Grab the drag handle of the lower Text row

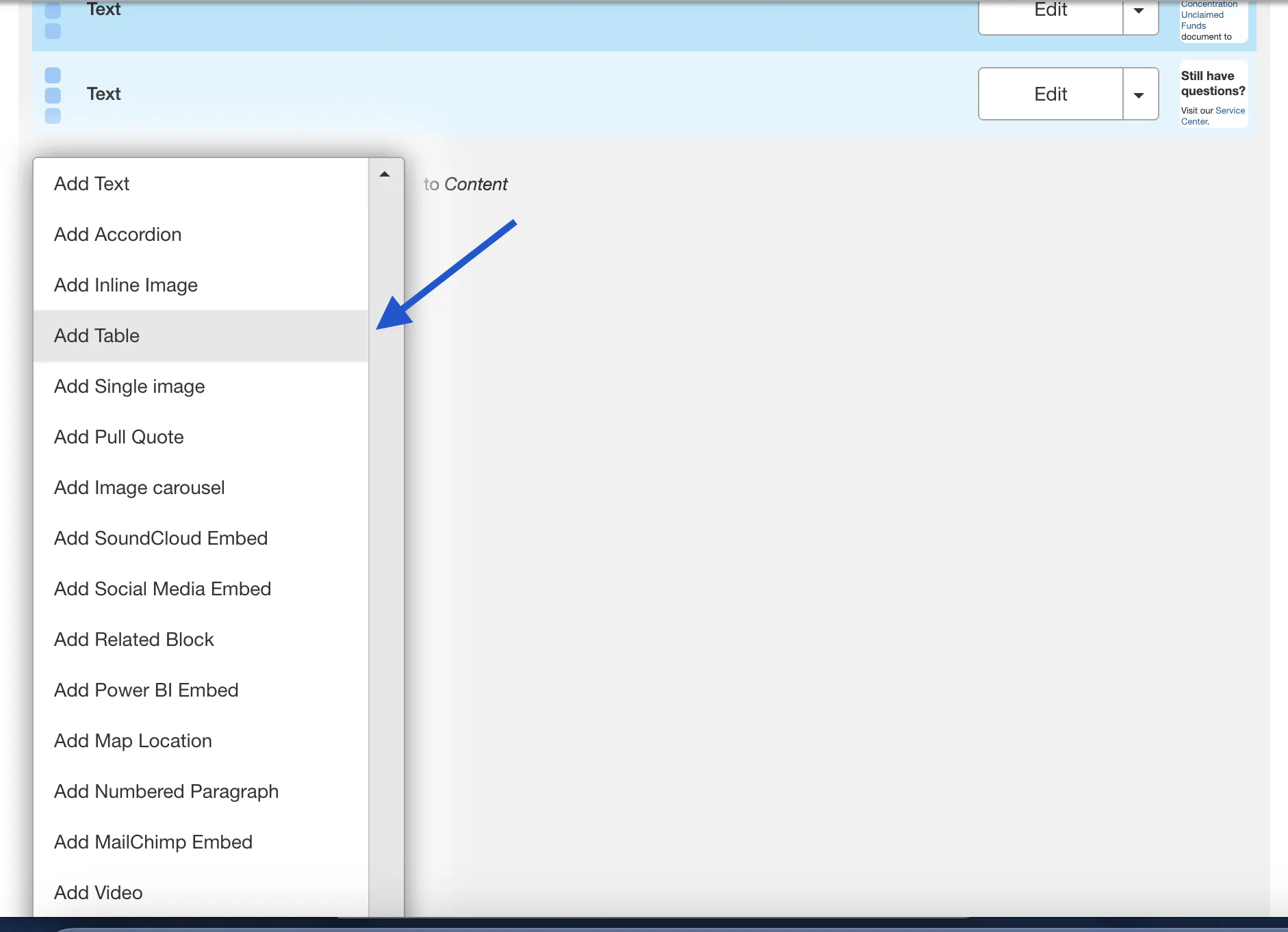pyautogui.click(x=53, y=95)
